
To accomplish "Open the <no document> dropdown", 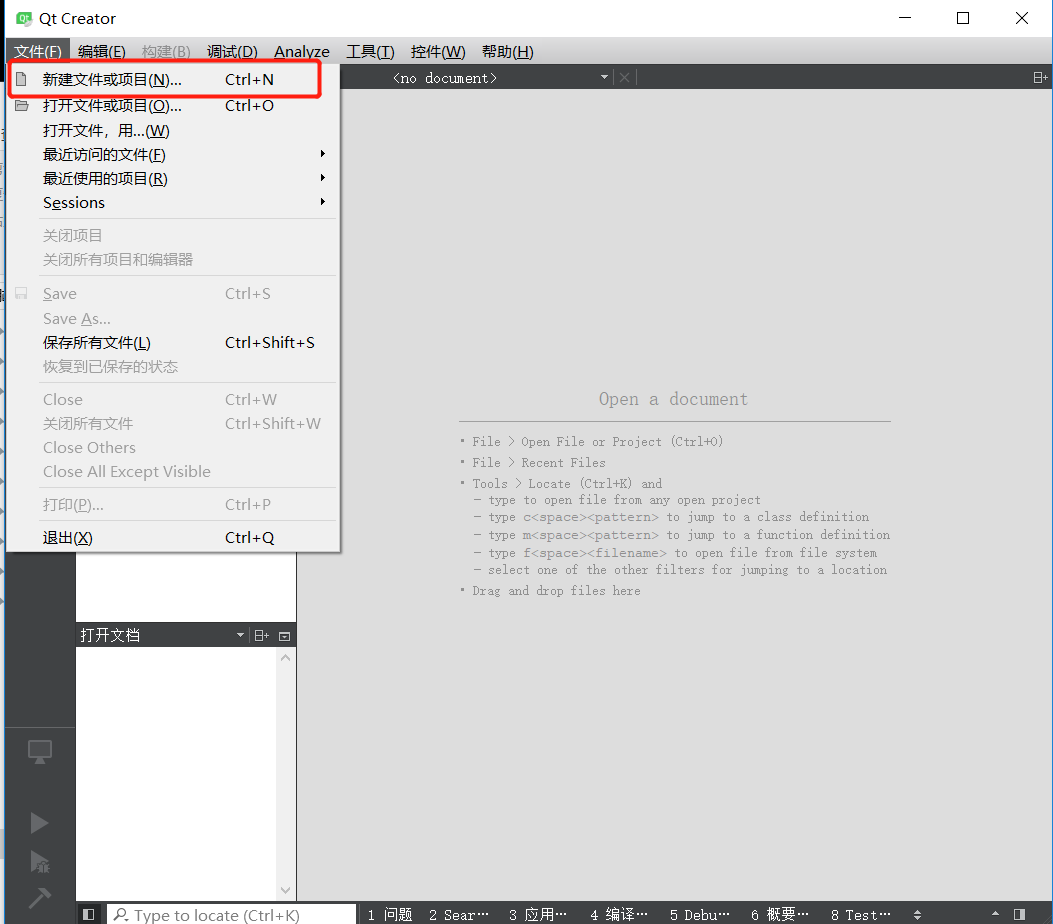I will (604, 77).
